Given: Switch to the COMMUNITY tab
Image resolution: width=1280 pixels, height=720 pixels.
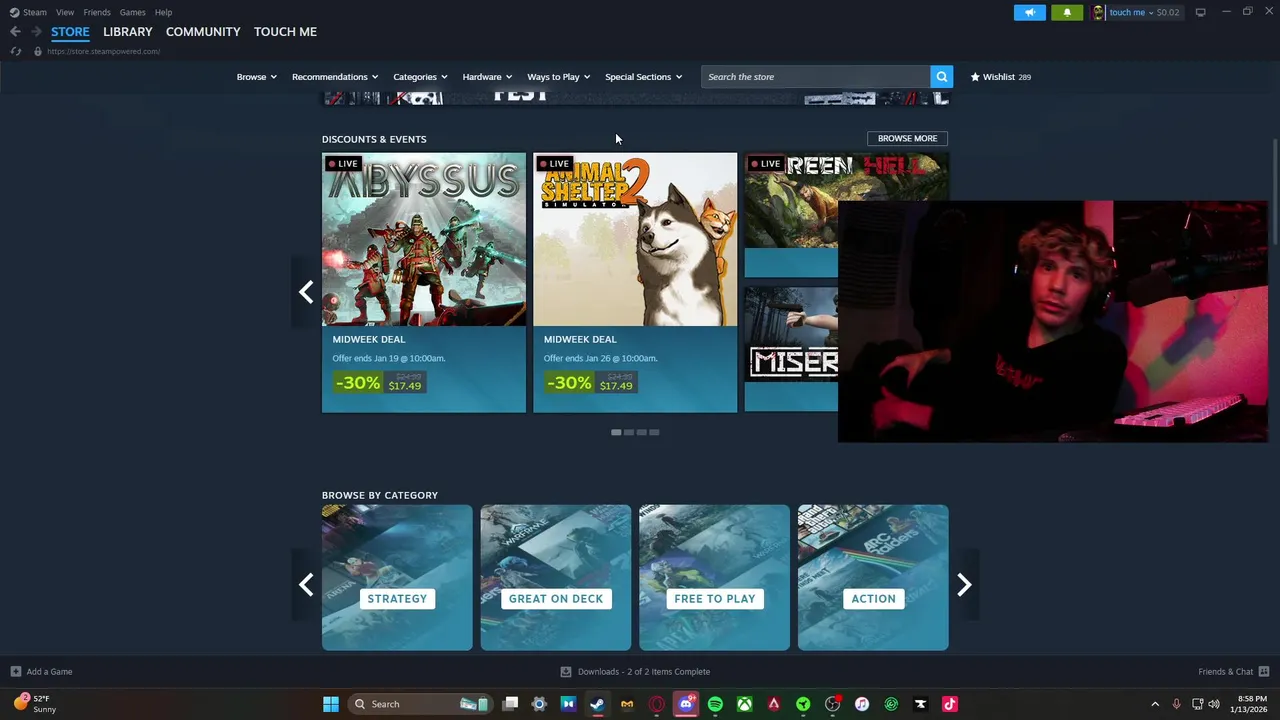Looking at the screenshot, I should (203, 32).
